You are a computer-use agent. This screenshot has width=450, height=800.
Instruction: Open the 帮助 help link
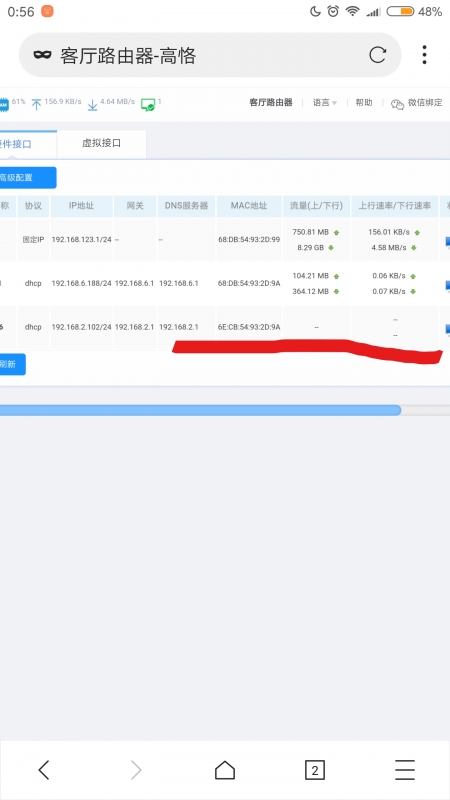pyautogui.click(x=364, y=103)
